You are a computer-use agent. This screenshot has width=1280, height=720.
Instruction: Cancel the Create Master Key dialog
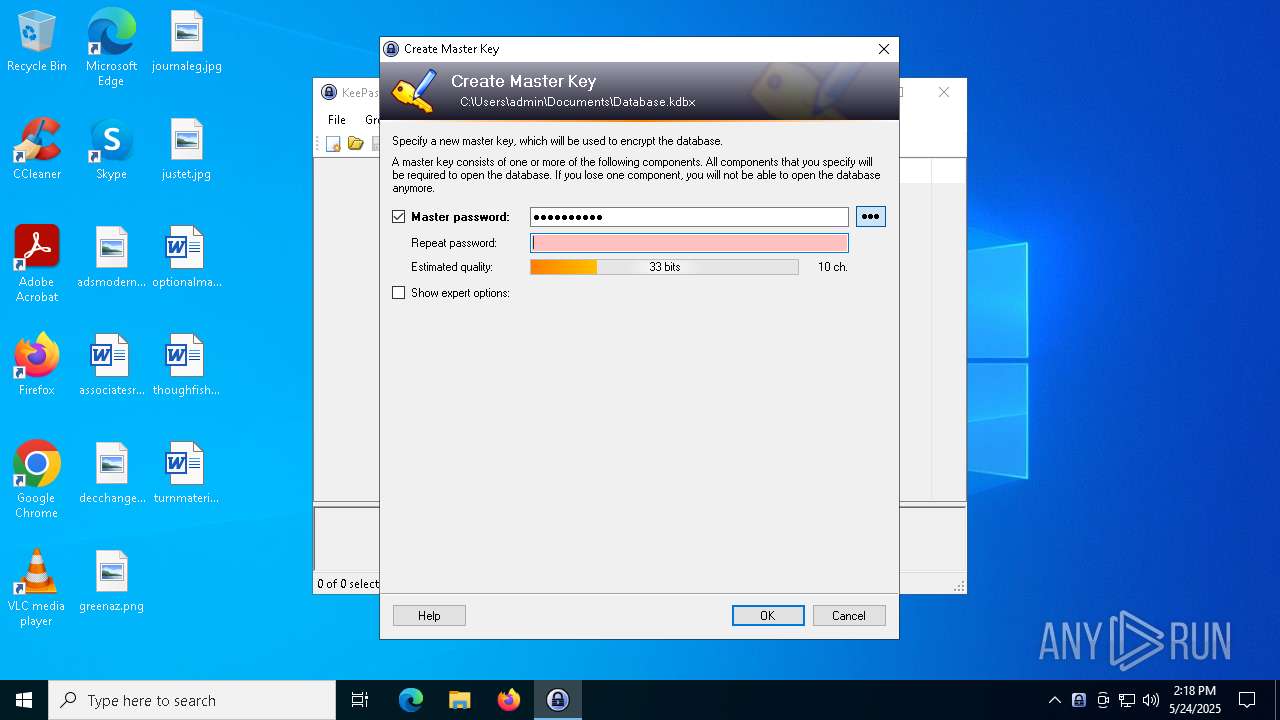(x=849, y=616)
